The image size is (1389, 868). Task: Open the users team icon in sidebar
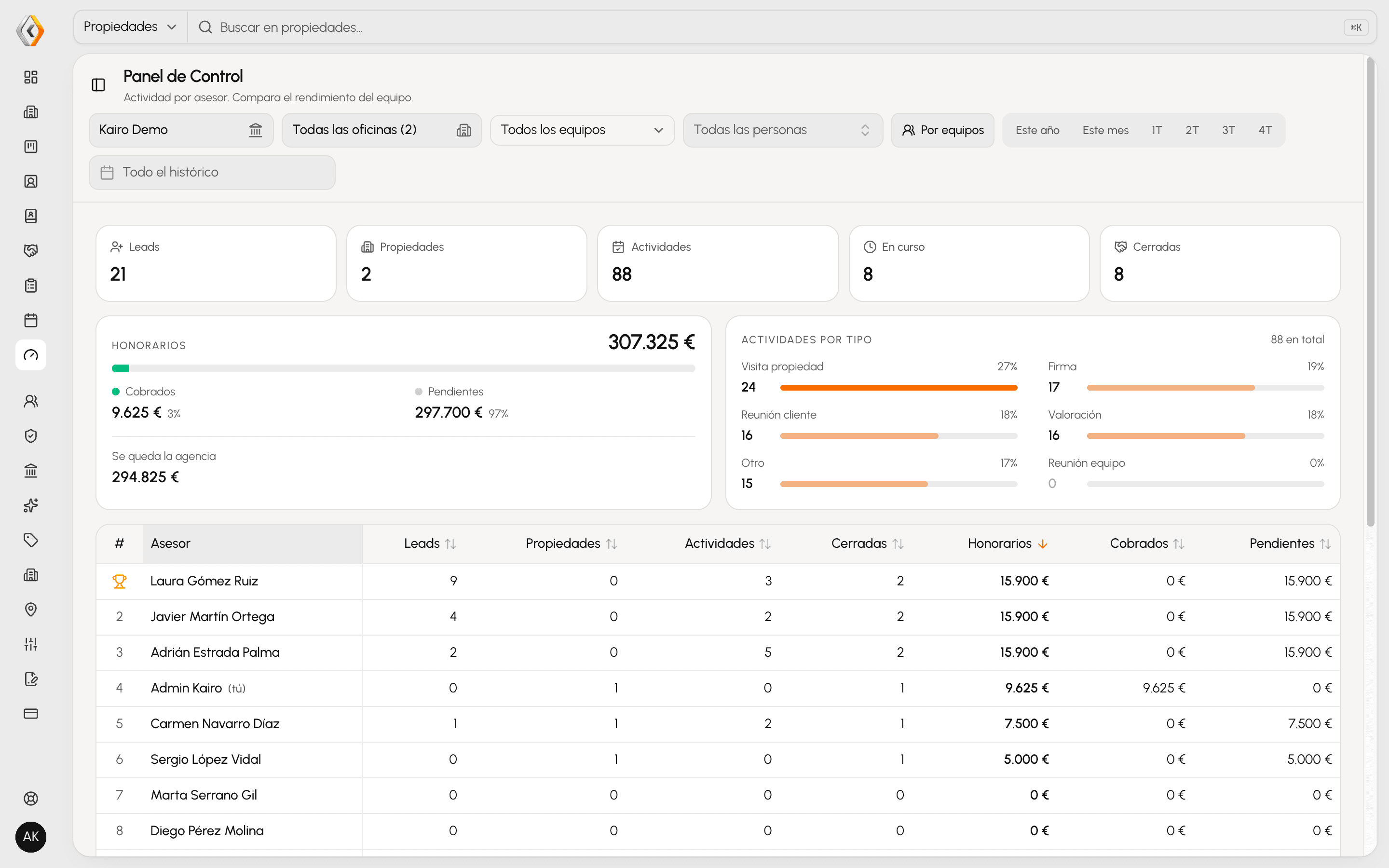click(31, 401)
